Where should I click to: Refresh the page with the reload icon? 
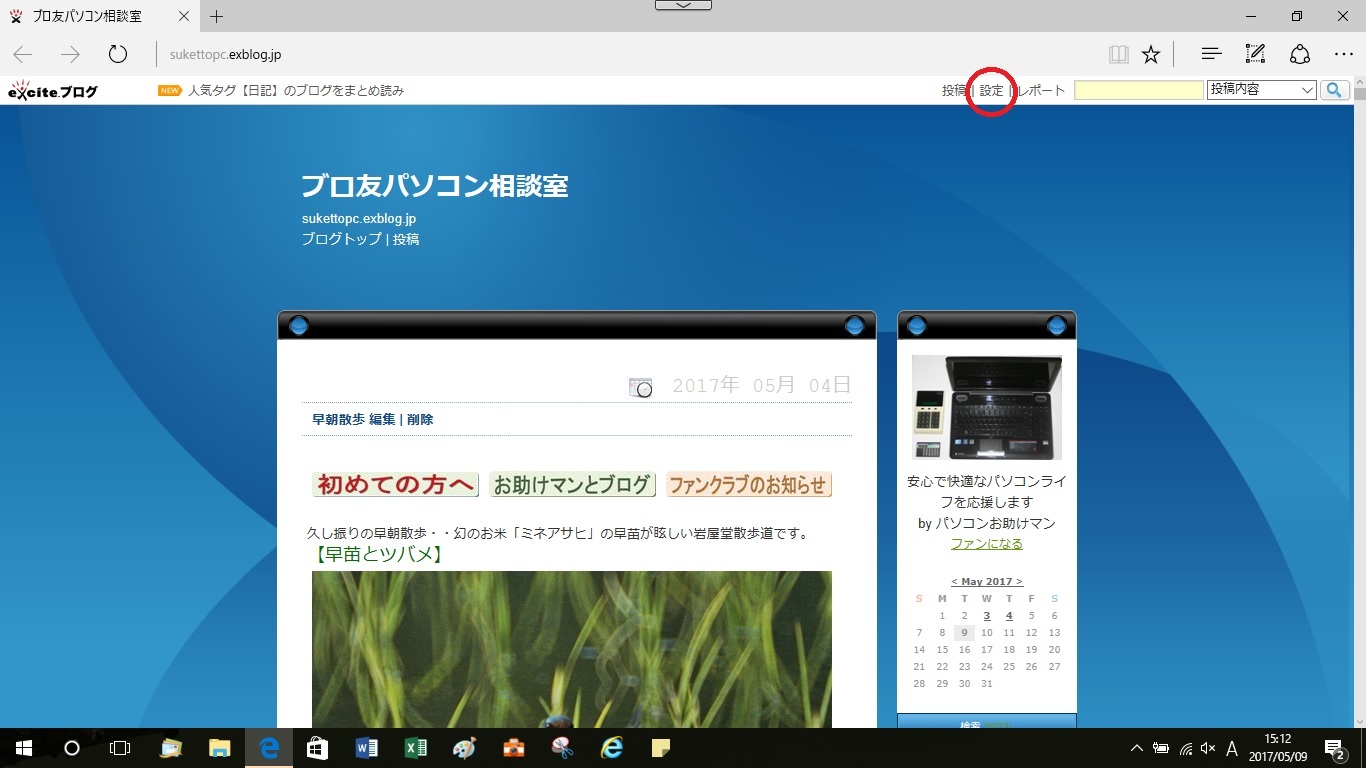pos(118,54)
